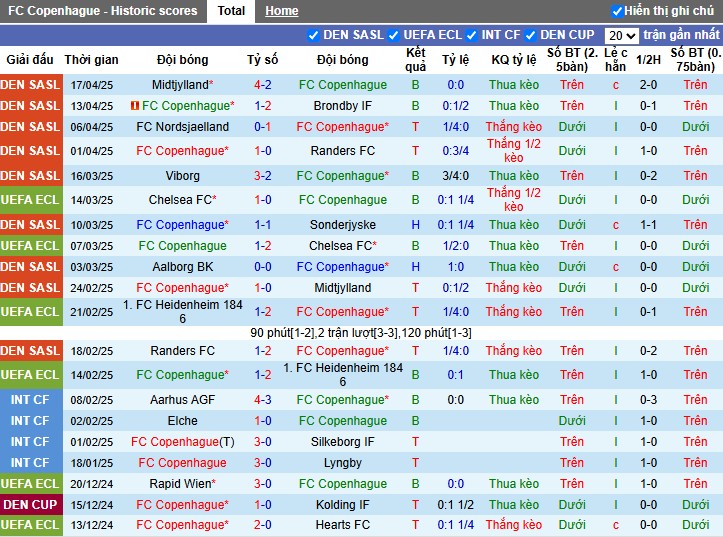Image resolution: width=723 pixels, height=537 pixels.
Task: Click the Sonderjyske team name
Action: (343, 225)
